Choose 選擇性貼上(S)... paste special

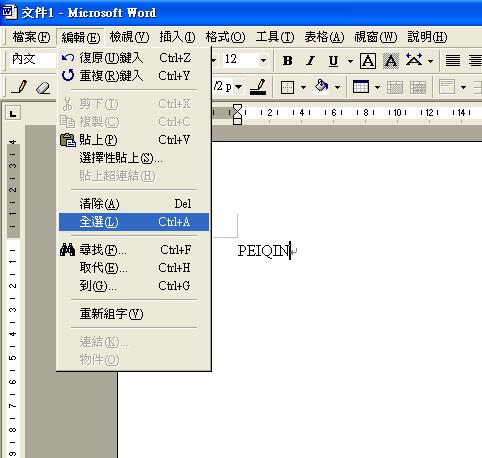tap(134, 158)
